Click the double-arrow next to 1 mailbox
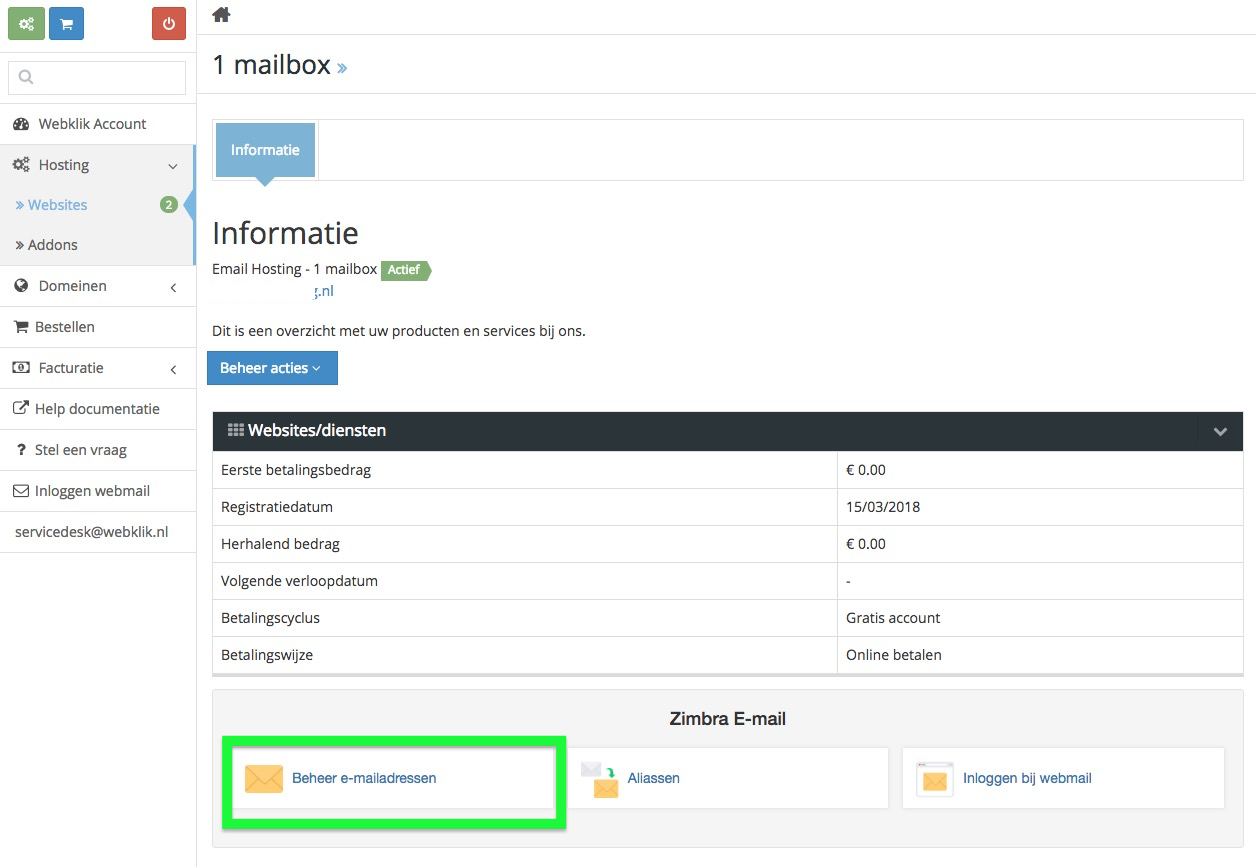 pos(342,69)
